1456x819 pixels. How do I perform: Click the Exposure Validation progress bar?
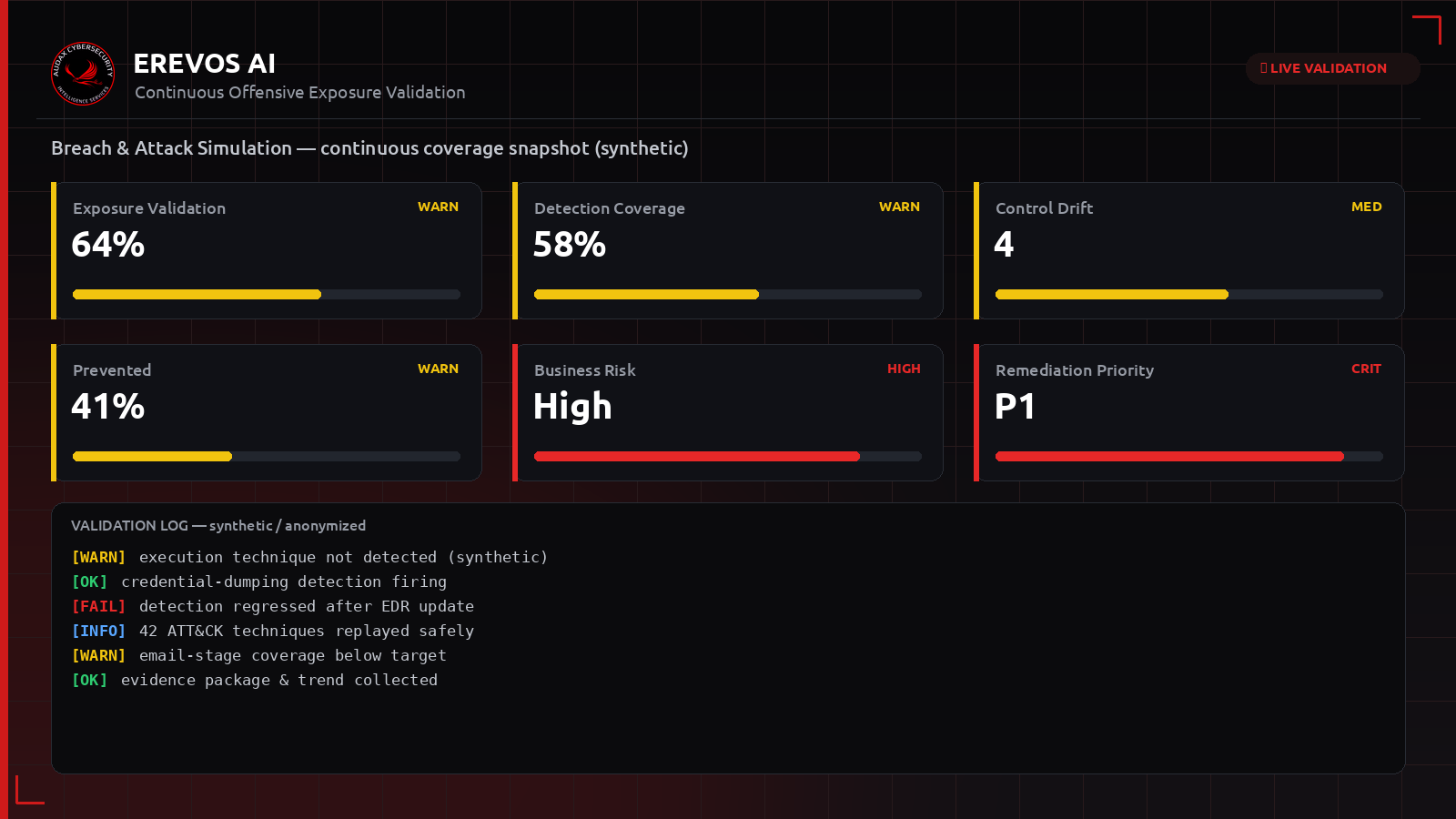pyautogui.click(x=267, y=295)
